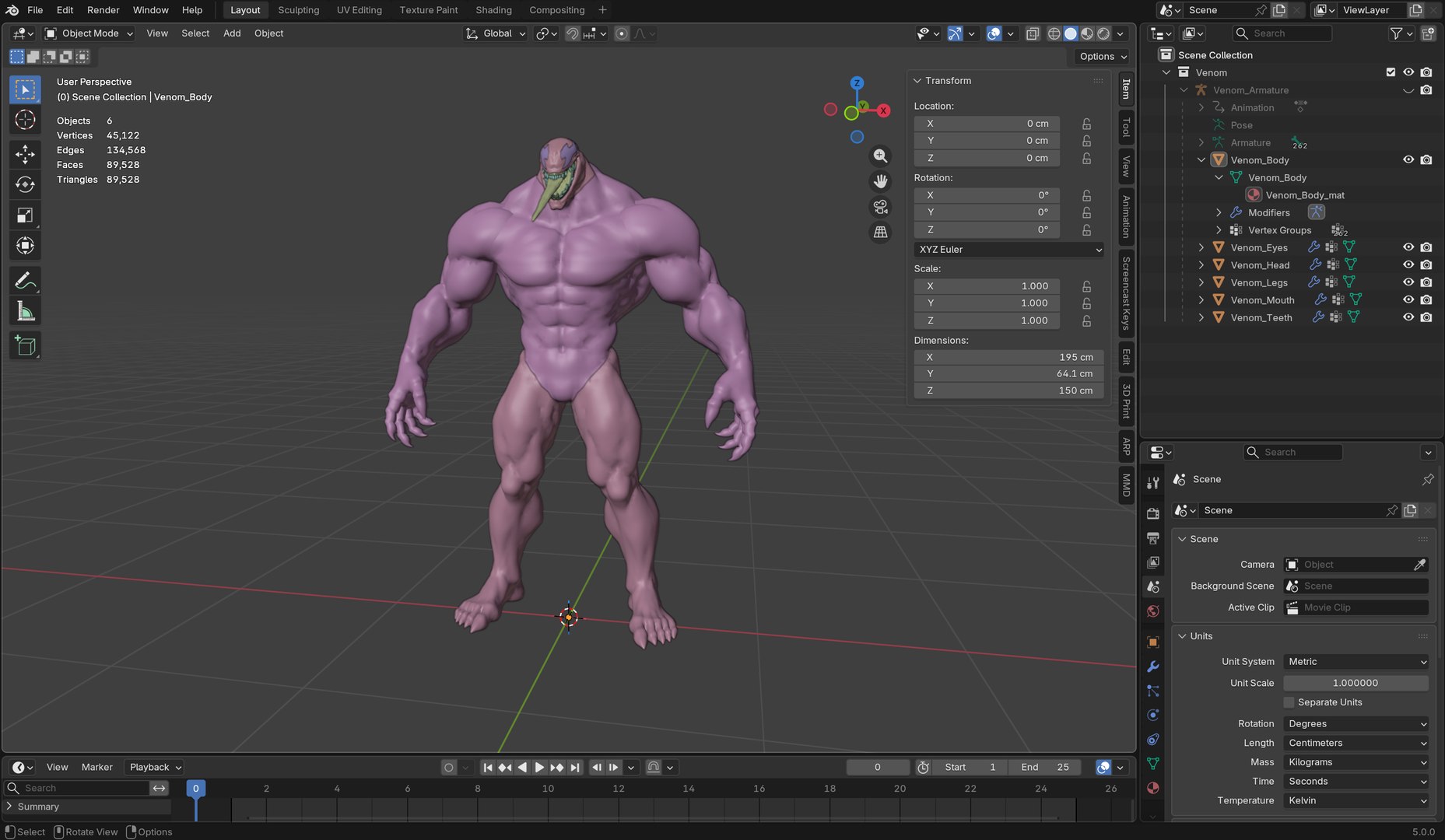Click the Options button in viewport

1103,56
